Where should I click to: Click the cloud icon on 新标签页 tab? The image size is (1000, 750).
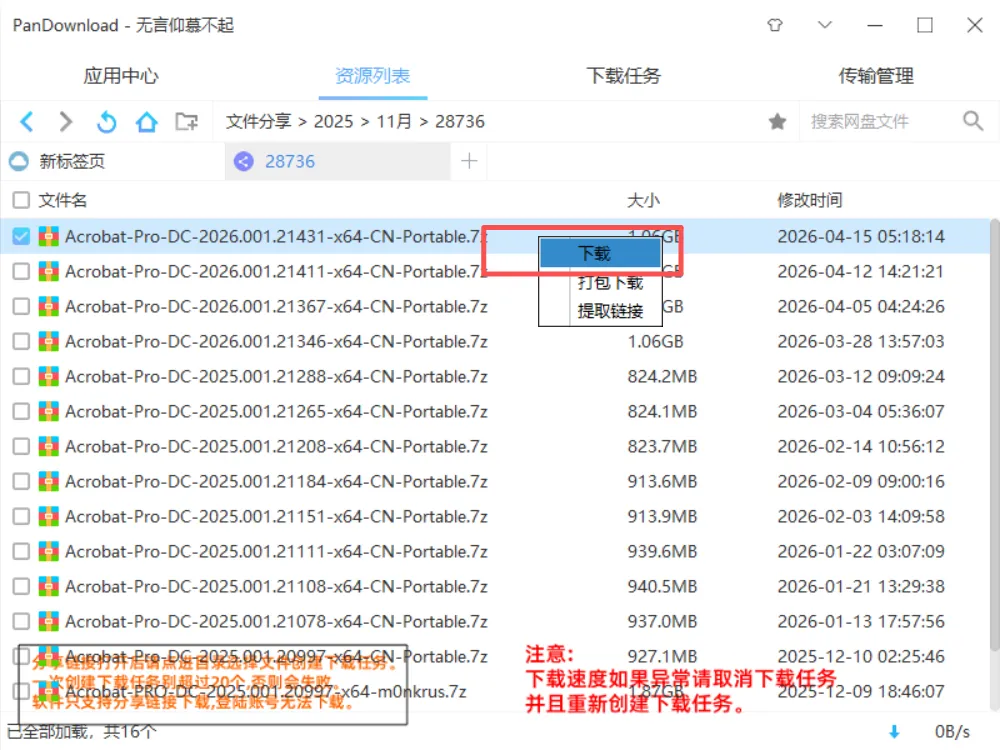[19, 161]
